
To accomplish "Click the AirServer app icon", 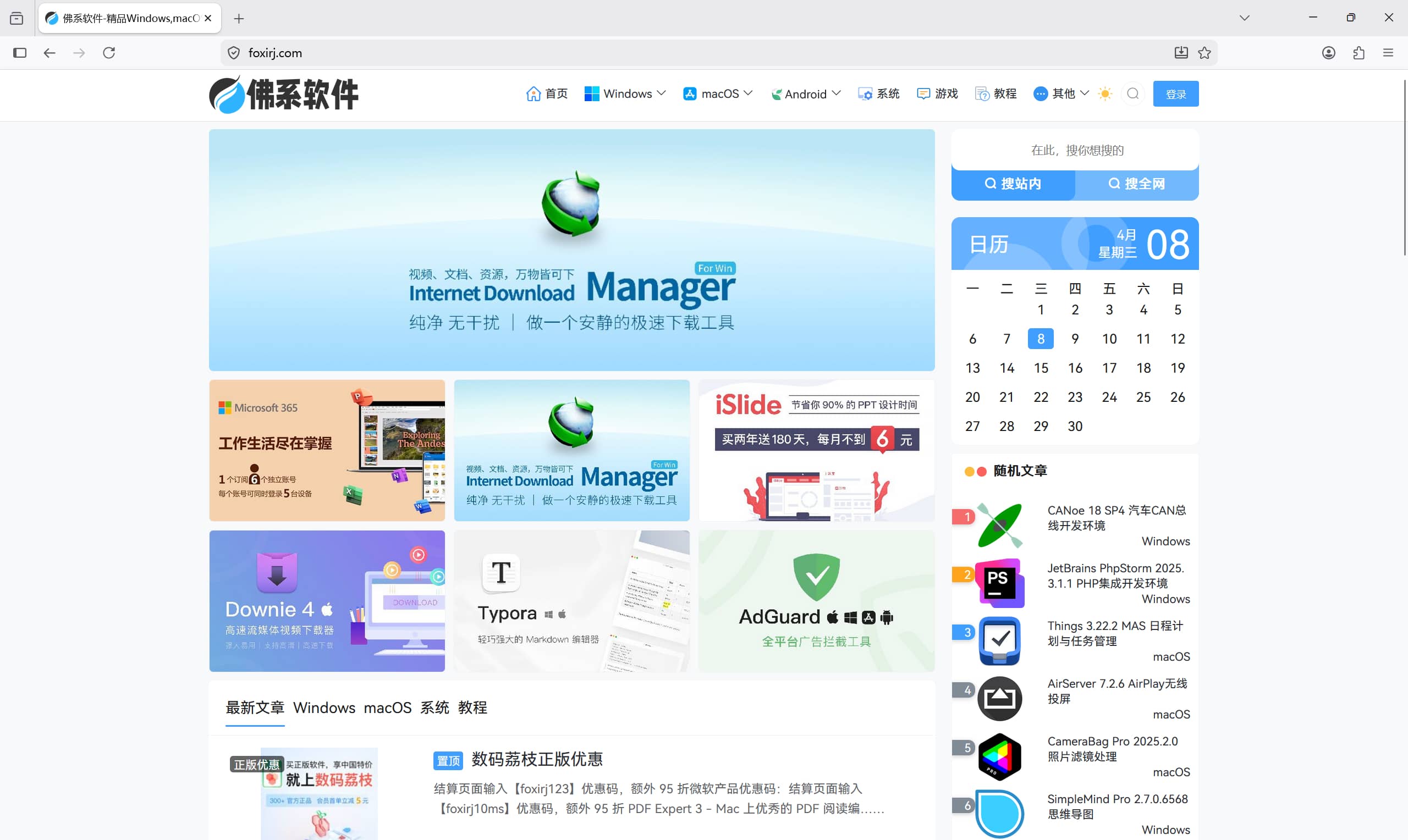I will click(x=1000, y=699).
